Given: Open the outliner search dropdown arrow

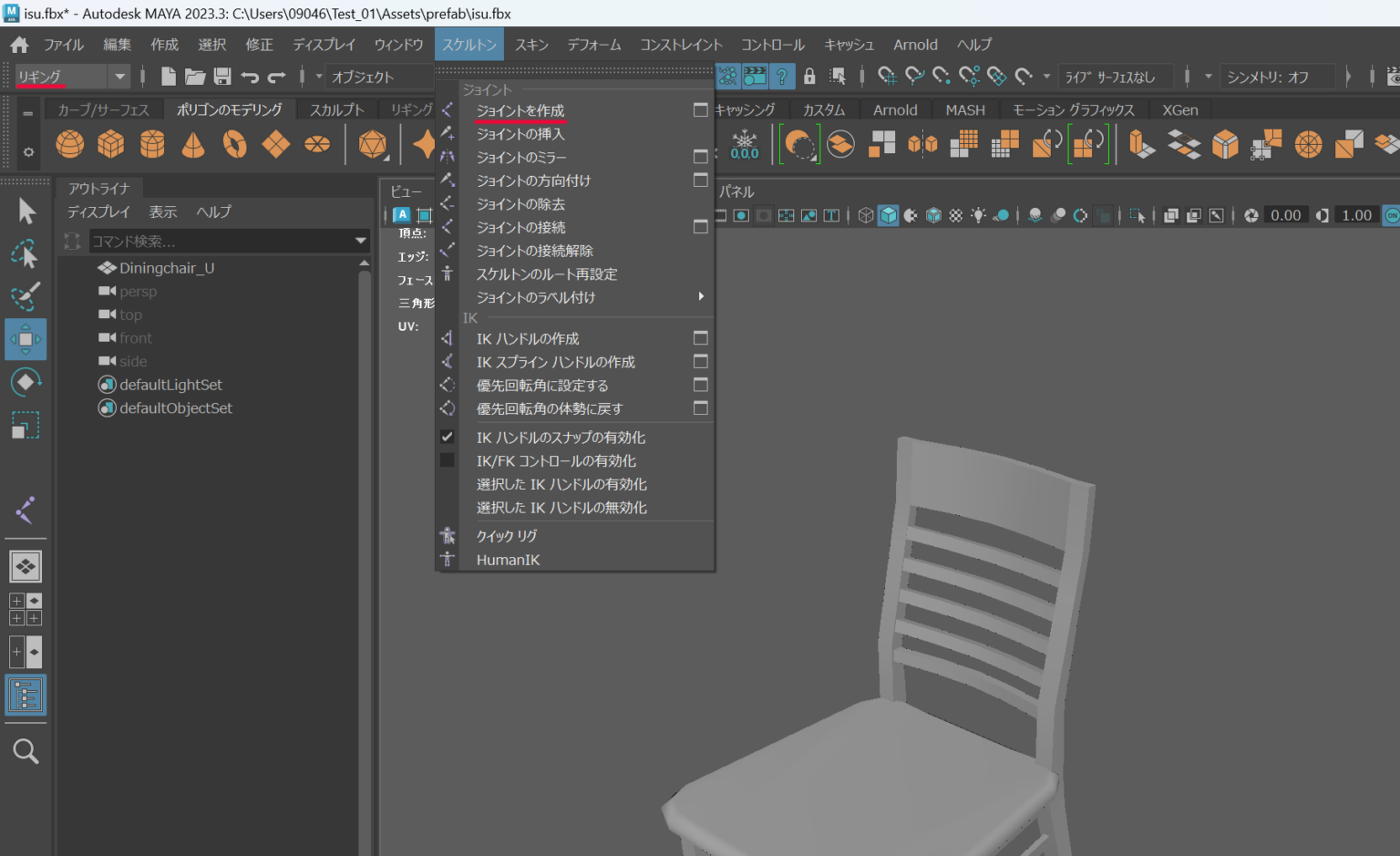Looking at the screenshot, I should point(361,241).
